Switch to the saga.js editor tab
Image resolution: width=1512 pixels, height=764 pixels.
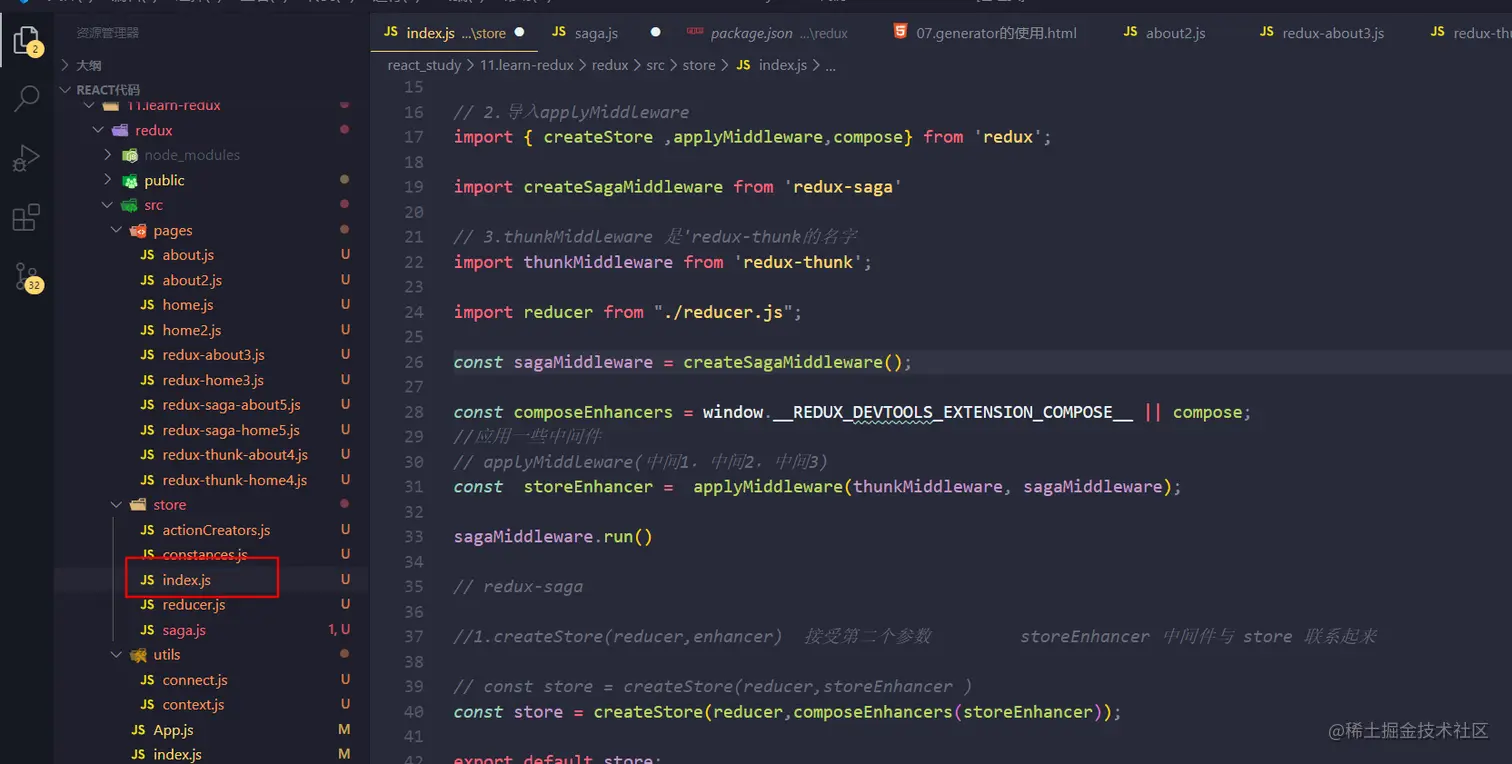tap(596, 33)
